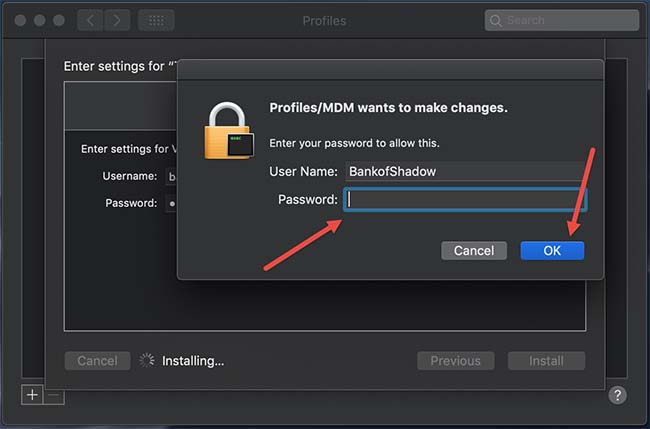Screen dimensions: 650x429
Task: Open help with the question mark button
Action: pyautogui.click(x=617, y=395)
